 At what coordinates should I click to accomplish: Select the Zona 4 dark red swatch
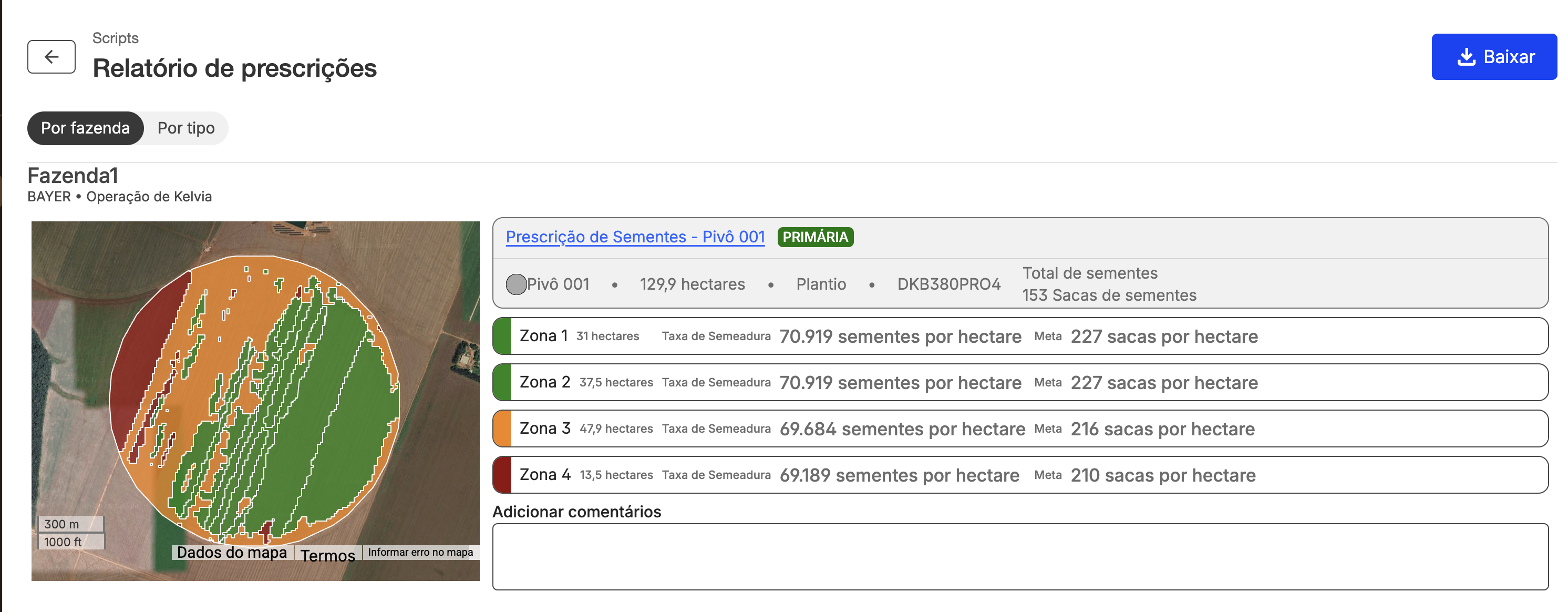(502, 475)
